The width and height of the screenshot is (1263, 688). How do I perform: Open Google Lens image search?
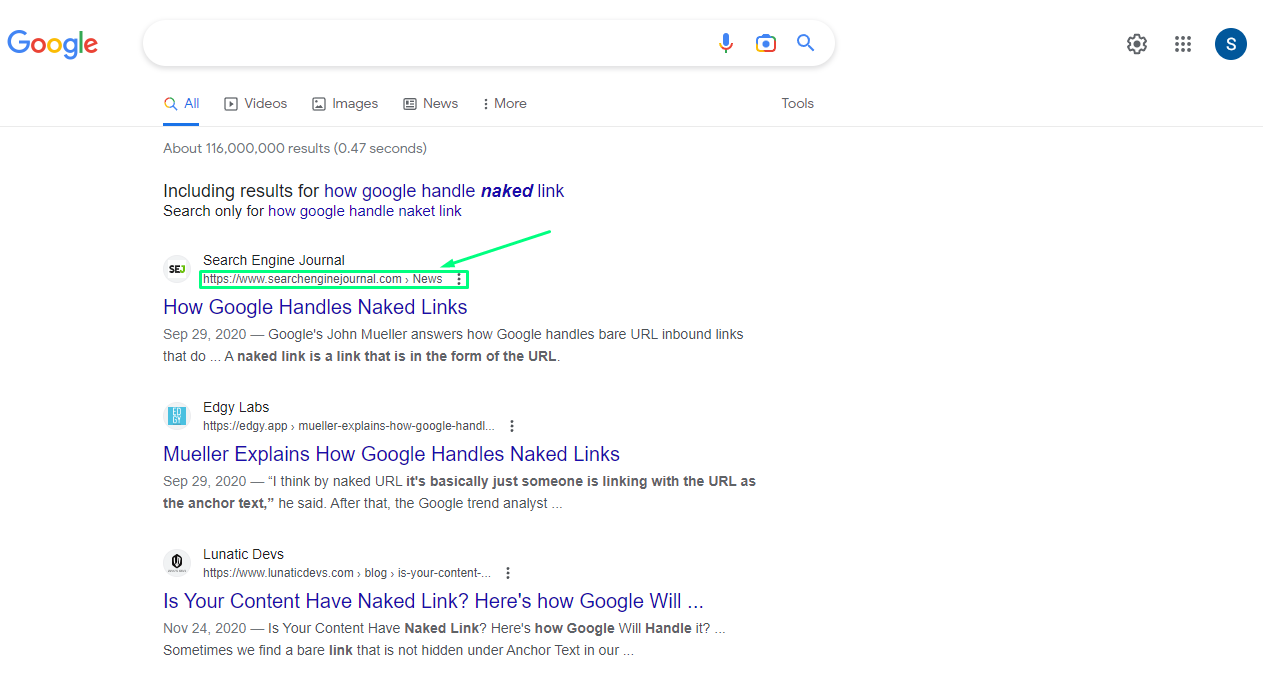766,43
